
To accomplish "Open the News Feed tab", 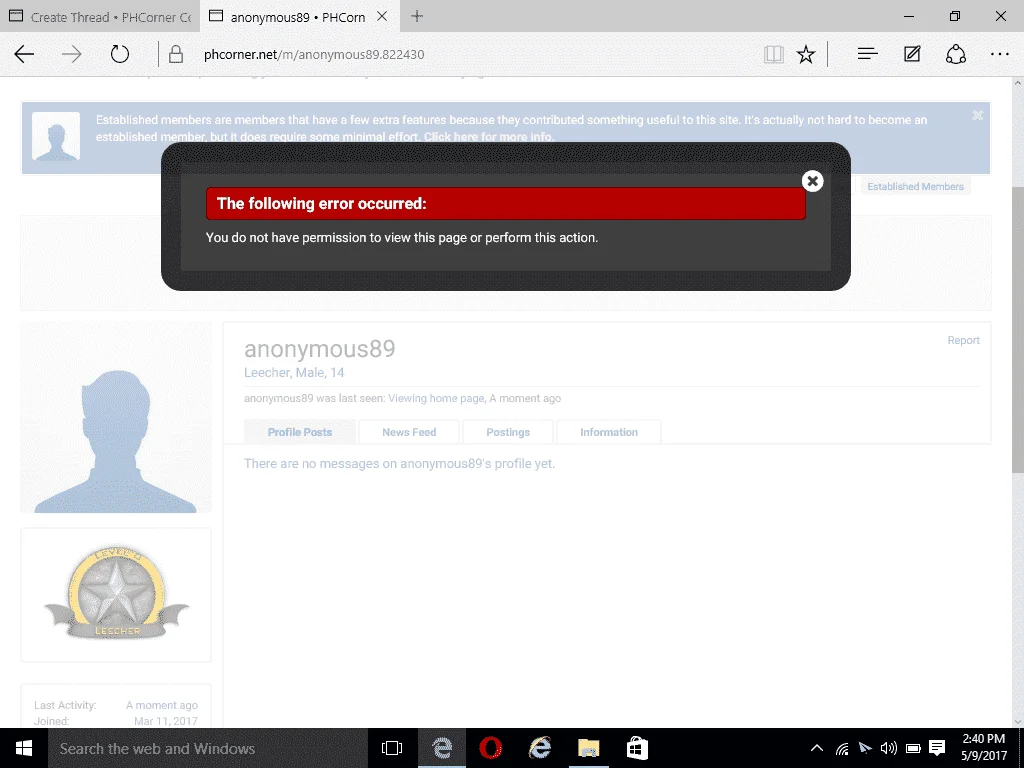I will (x=409, y=432).
